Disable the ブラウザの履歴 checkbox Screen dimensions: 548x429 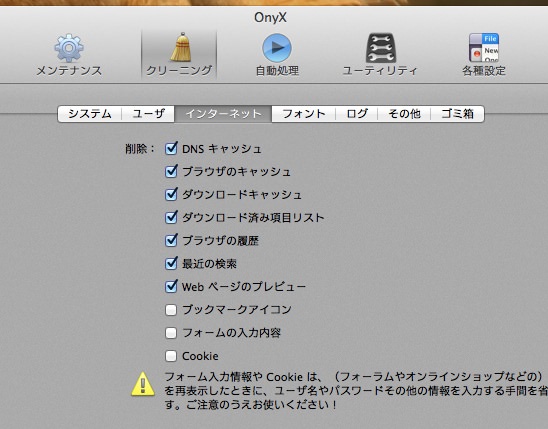pos(171,240)
